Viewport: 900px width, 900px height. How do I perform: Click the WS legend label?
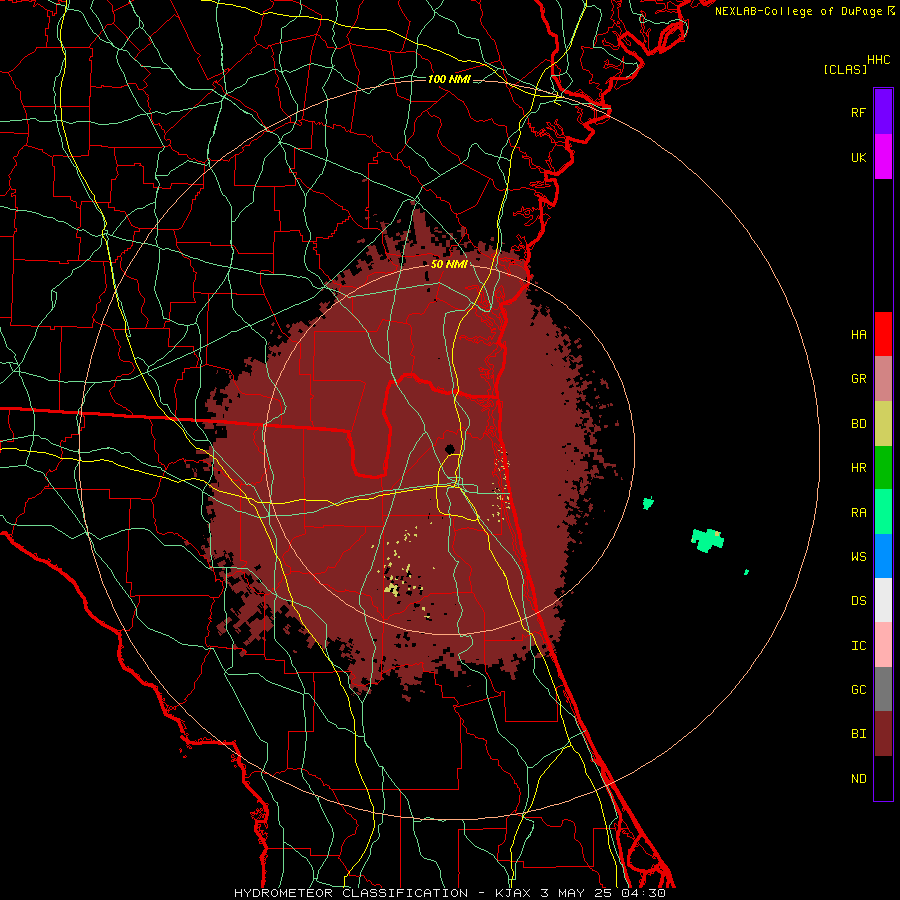[x=858, y=557]
